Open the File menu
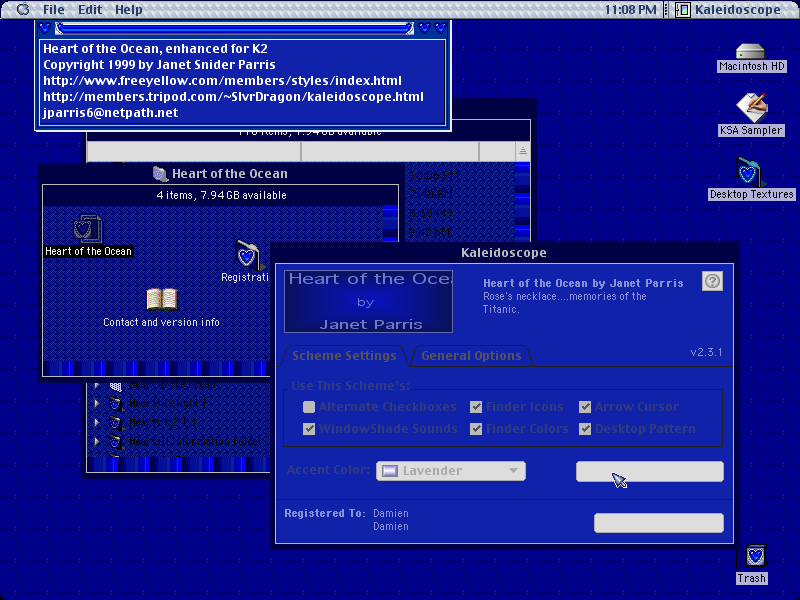The height and width of the screenshot is (600, 800). pyautogui.click(x=53, y=10)
